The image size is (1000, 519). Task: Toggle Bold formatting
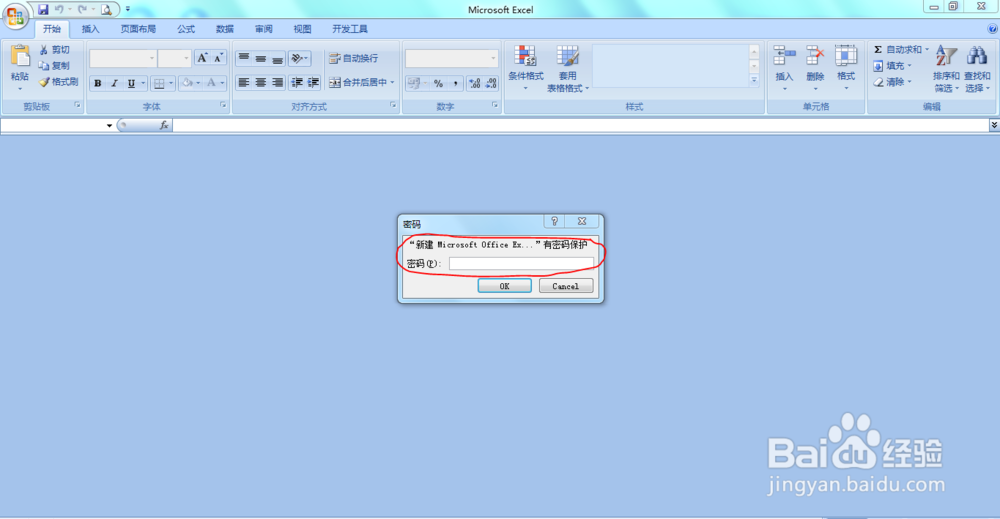coord(98,83)
